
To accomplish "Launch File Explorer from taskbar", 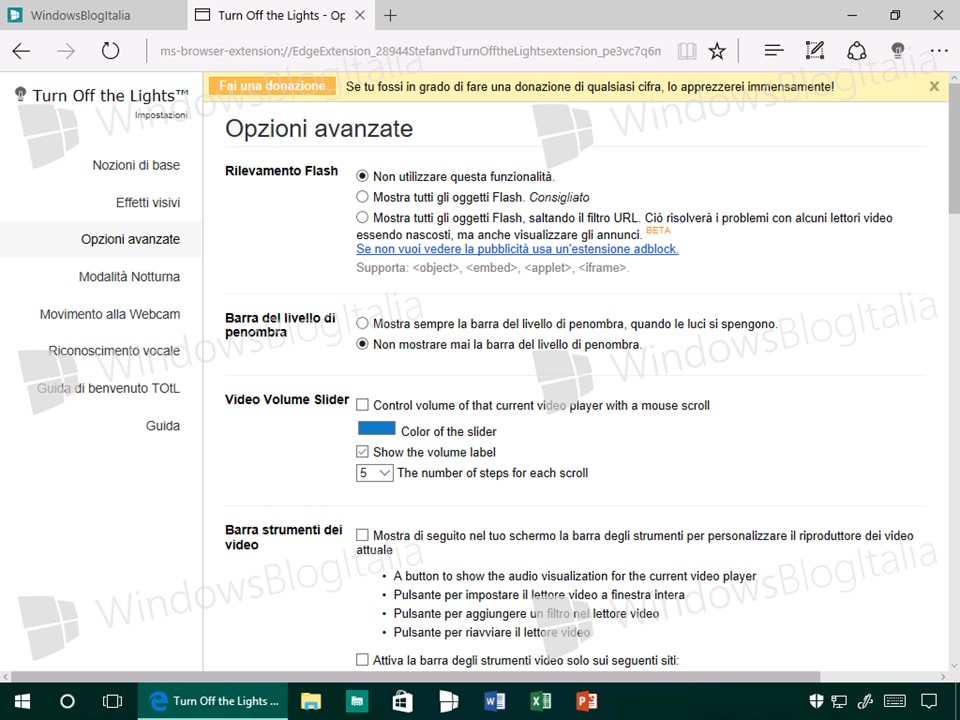I will [311, 701].
